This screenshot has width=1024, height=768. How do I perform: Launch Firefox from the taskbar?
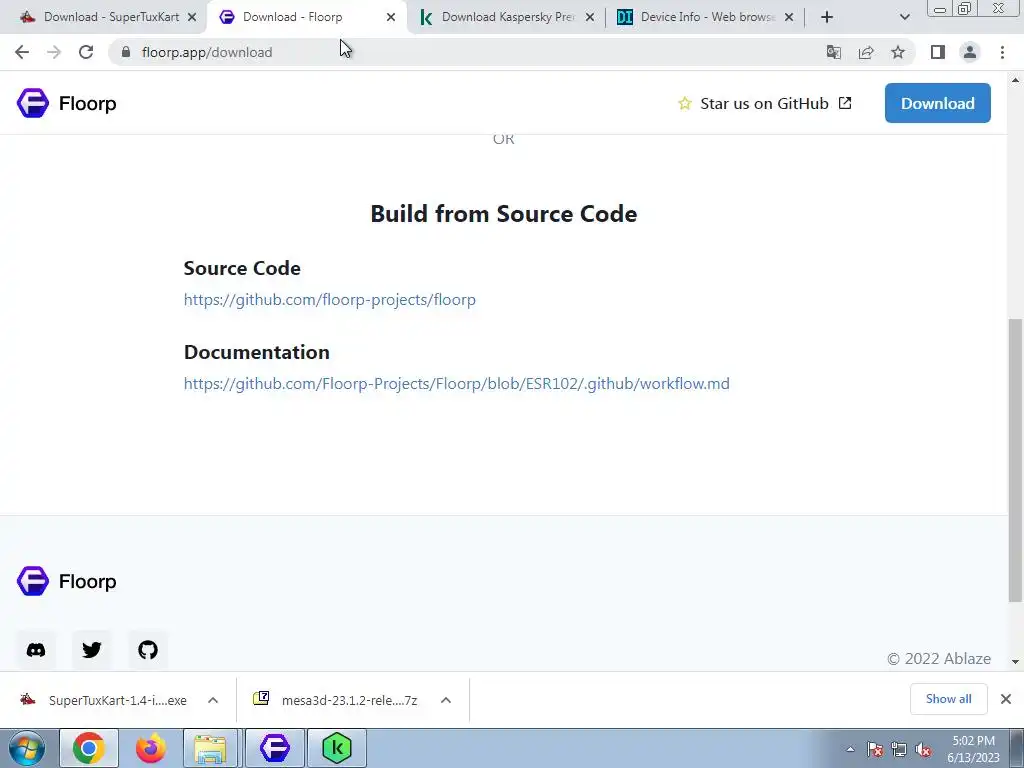151,748
